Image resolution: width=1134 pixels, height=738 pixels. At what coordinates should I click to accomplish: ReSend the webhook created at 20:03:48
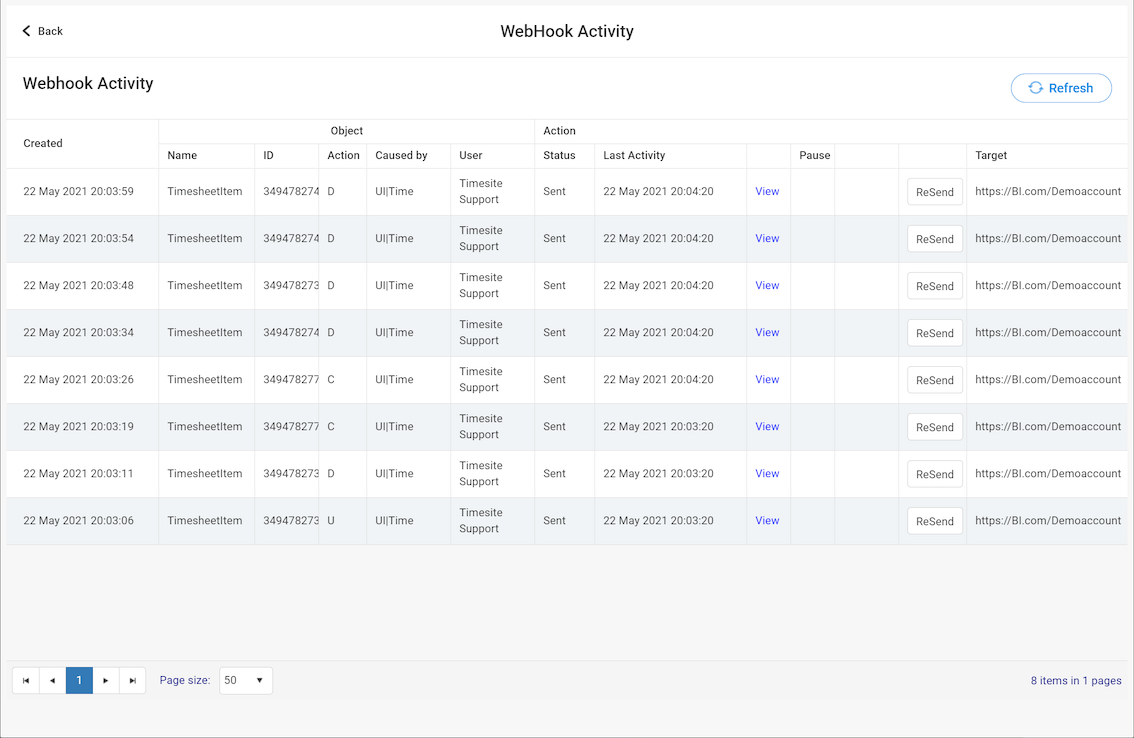(935, 287)
